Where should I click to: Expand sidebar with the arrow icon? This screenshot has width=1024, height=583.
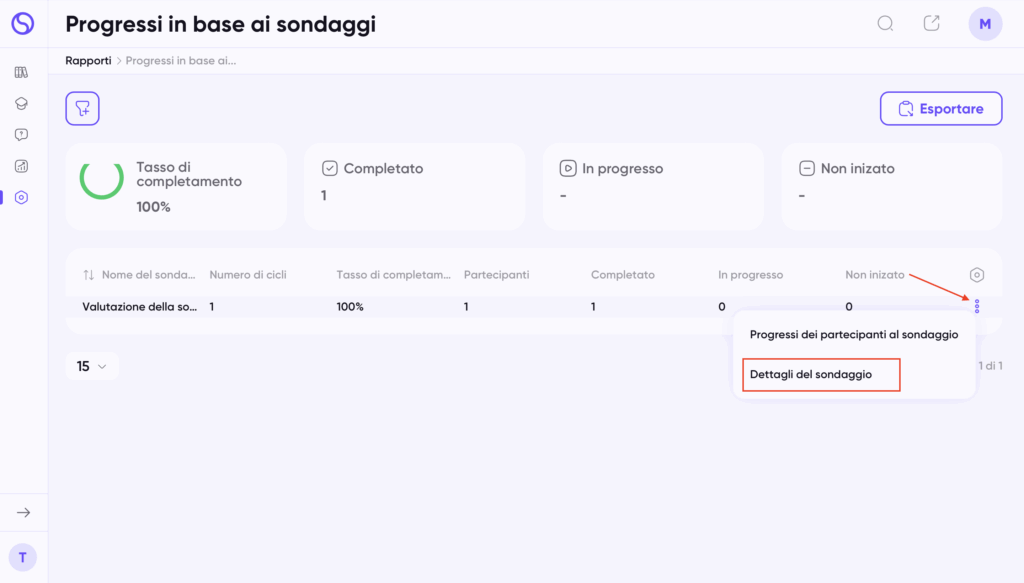24,512
